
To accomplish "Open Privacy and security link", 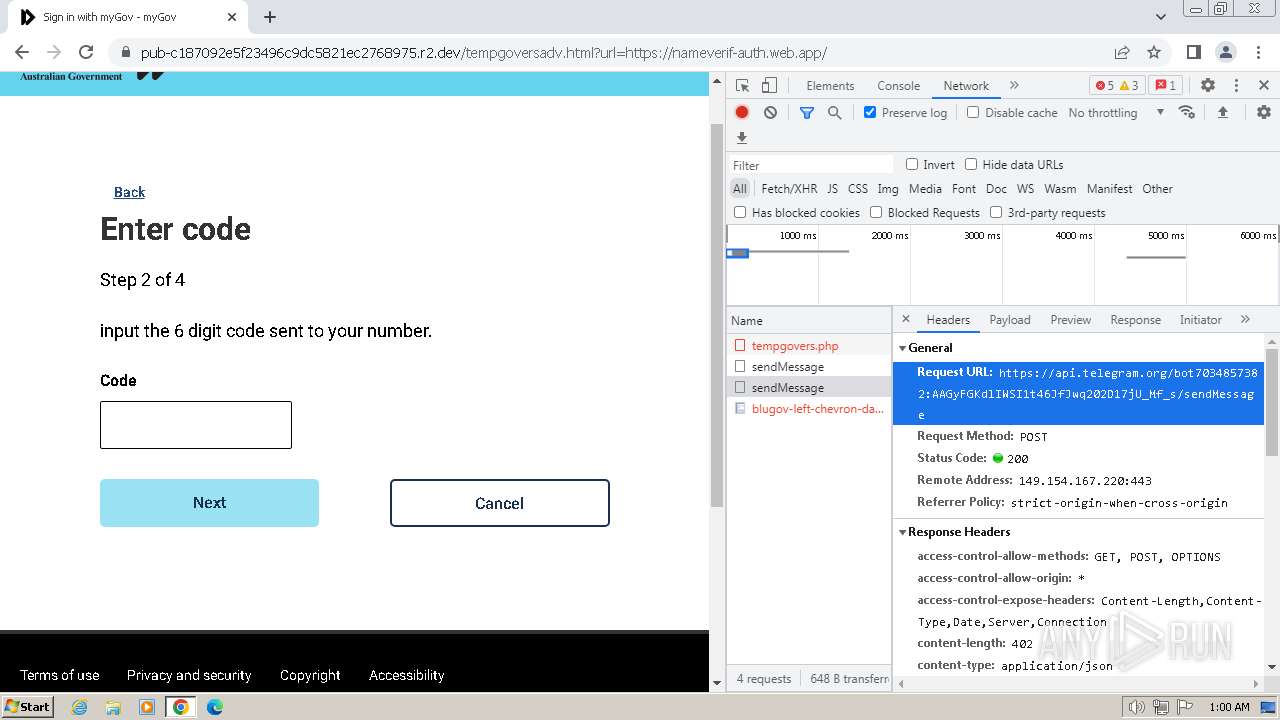I will 189,675.
